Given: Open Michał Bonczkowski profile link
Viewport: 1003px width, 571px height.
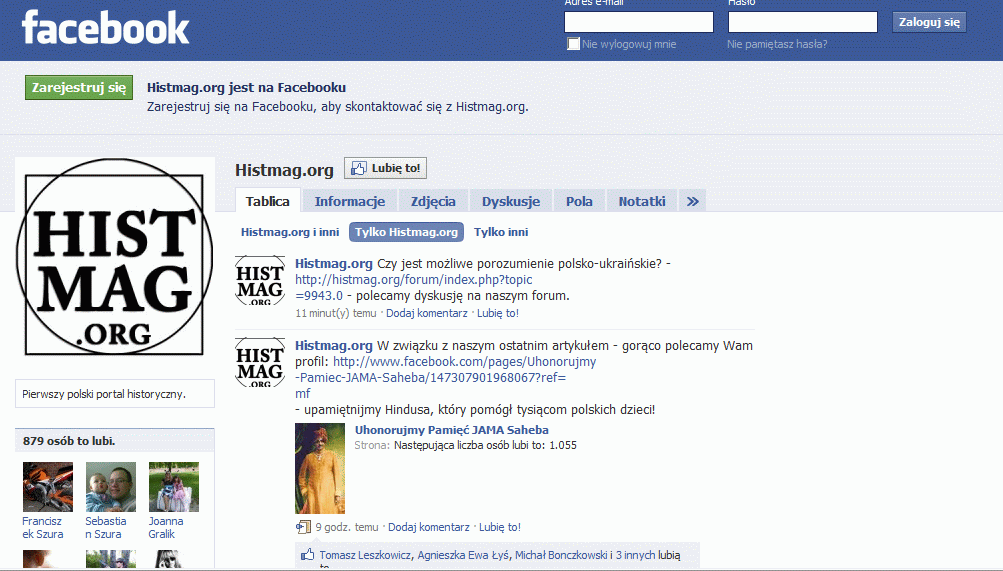Looking at the screenshot, I should click(x=561, y=555).
